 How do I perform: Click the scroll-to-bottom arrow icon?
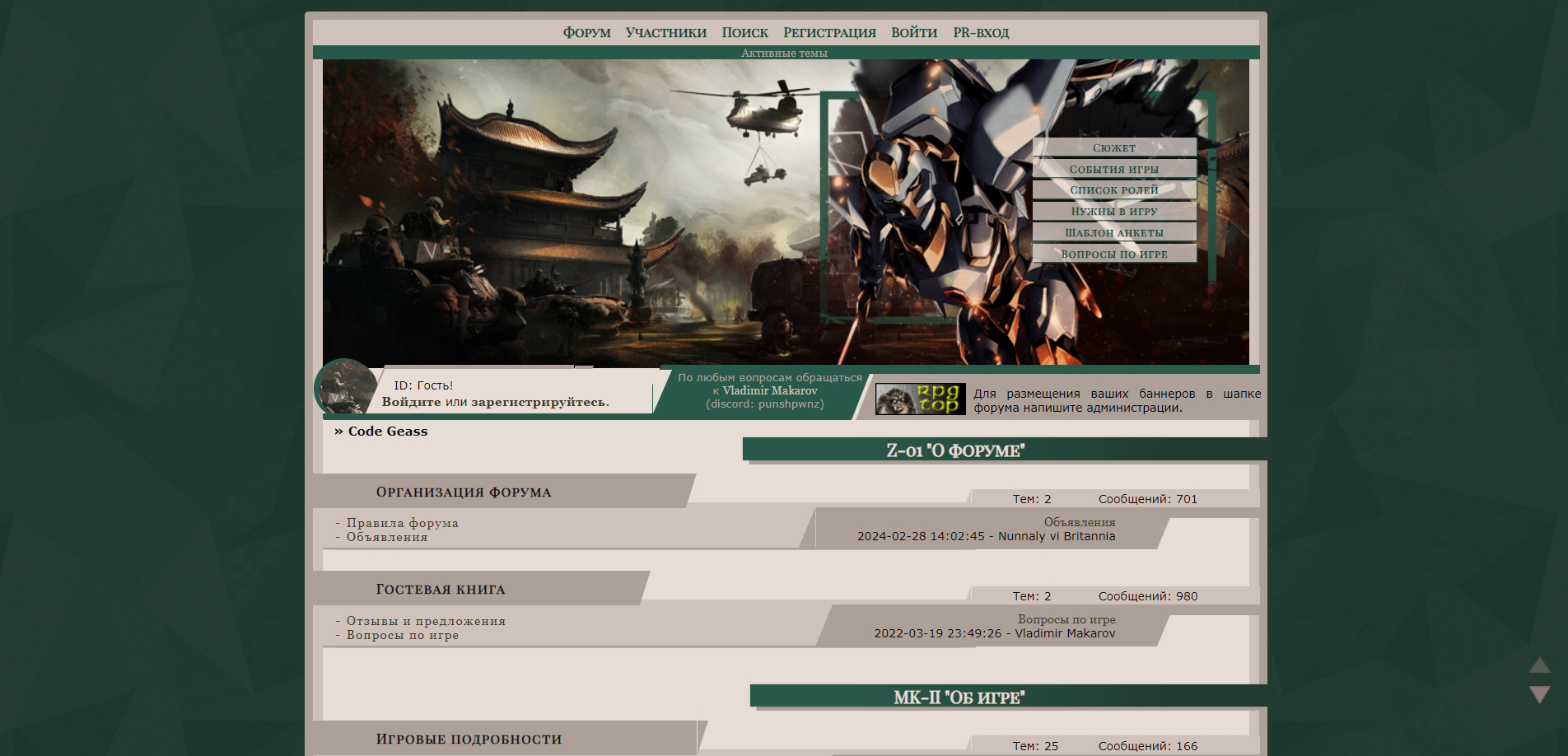click(1540, 694)
